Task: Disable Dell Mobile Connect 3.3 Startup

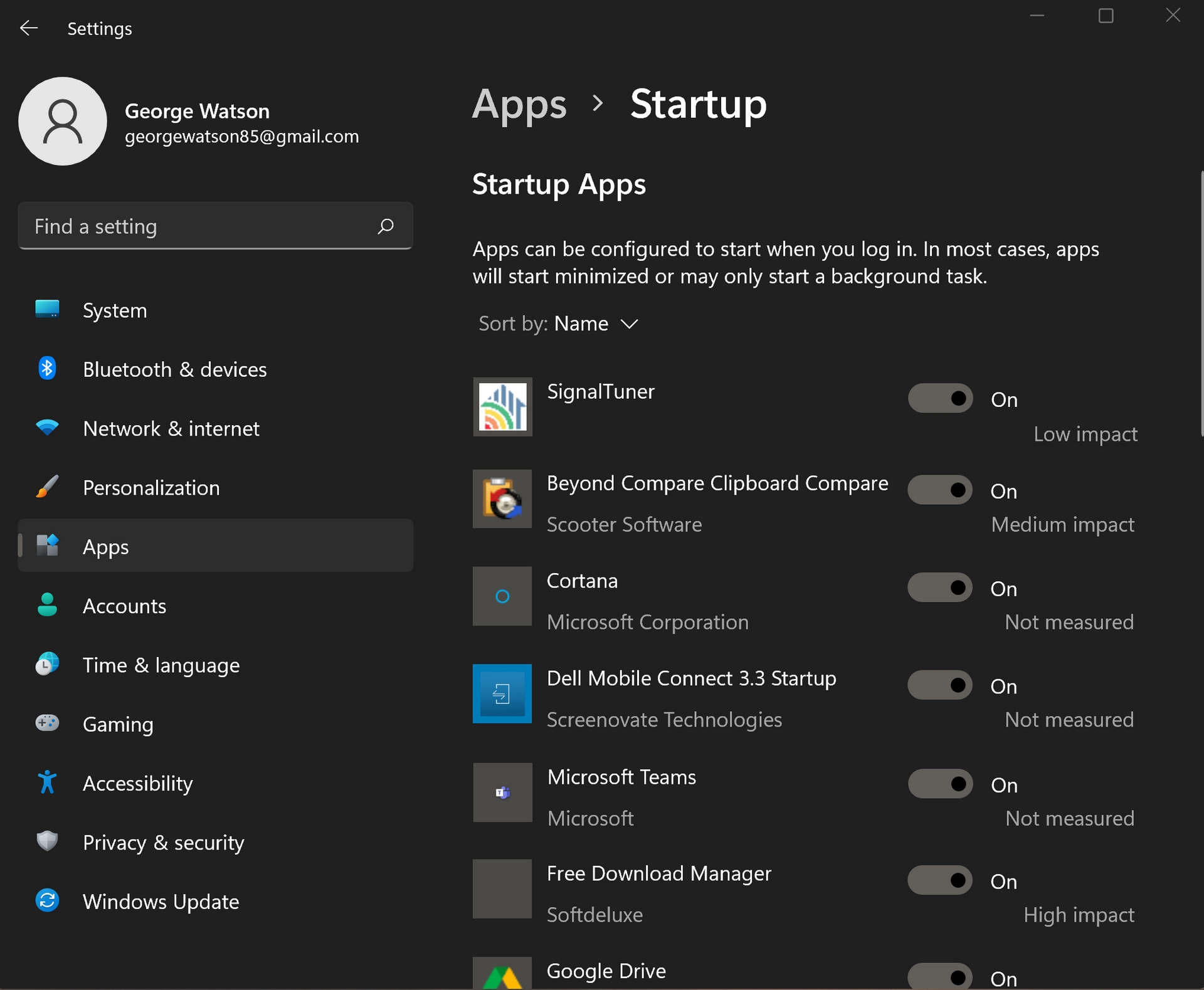Action: (941, 685)
